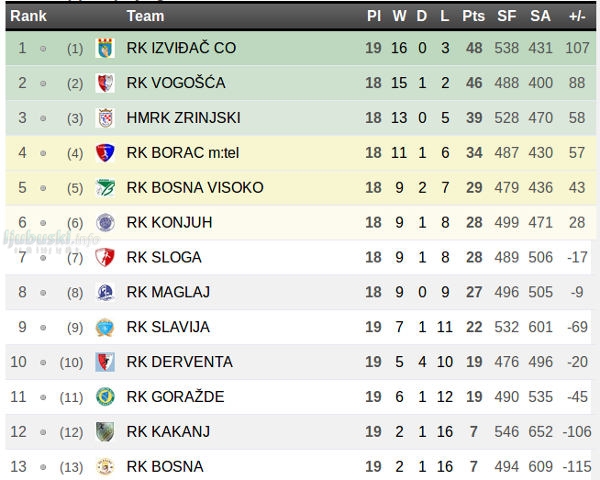The width and height of the screenshot is (600, 480).
Task: Select the RK BOSNA table row
Action: click(300, 466)
